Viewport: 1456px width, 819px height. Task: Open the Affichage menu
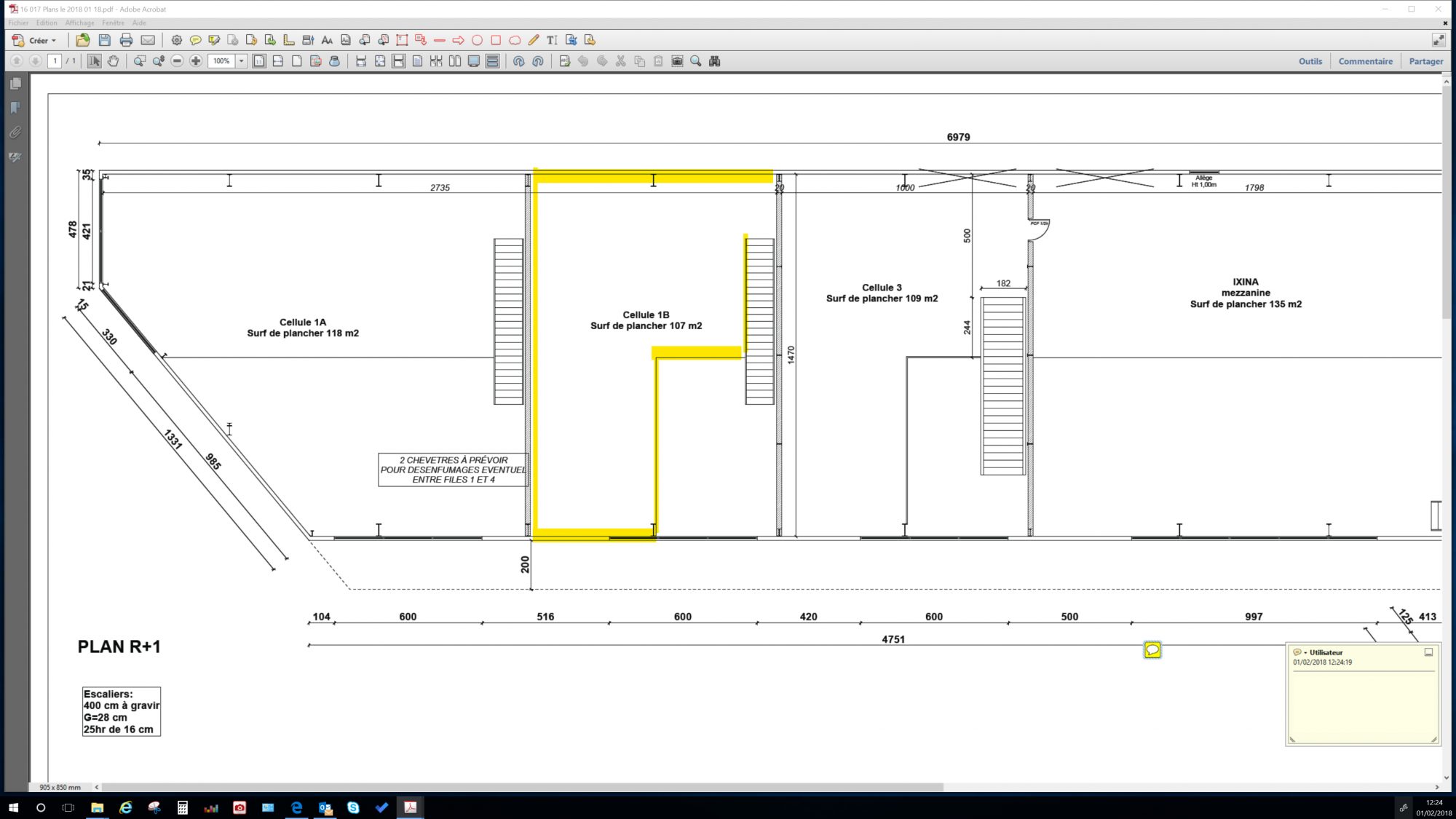79,23
